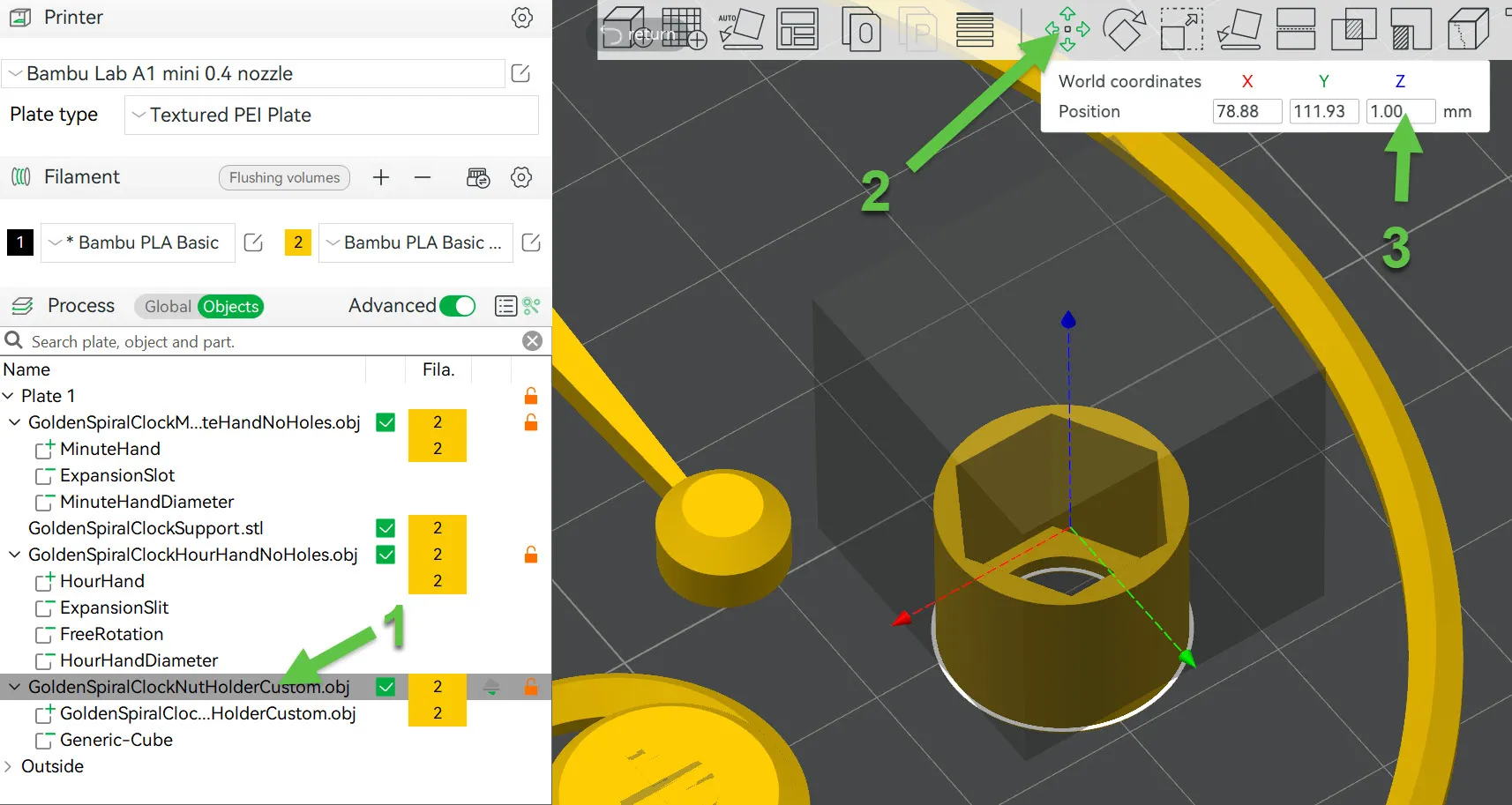
Task: Select the FreeRotation part
Action: coord(111,634)
